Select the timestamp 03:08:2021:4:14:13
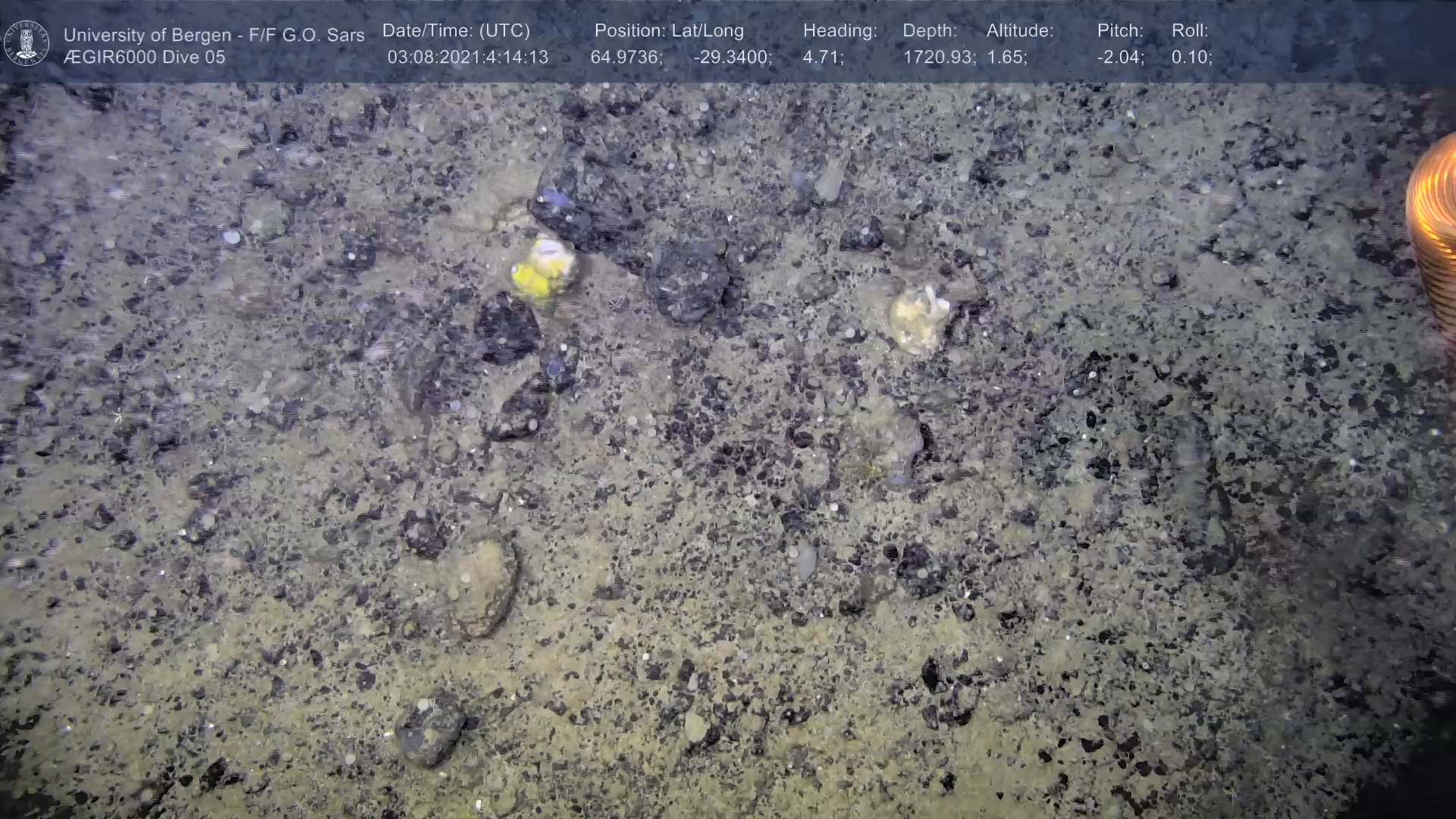The width and height of the screenshot is (1456, 819). coord(467,58)
